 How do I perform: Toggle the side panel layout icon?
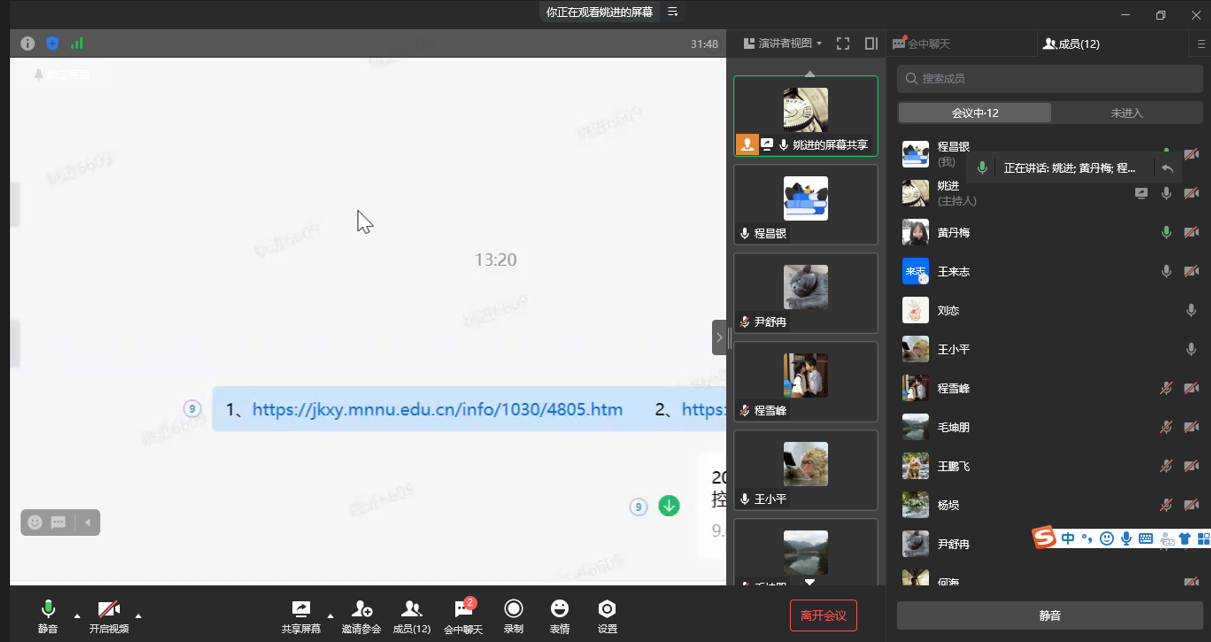tap(871, 44)
